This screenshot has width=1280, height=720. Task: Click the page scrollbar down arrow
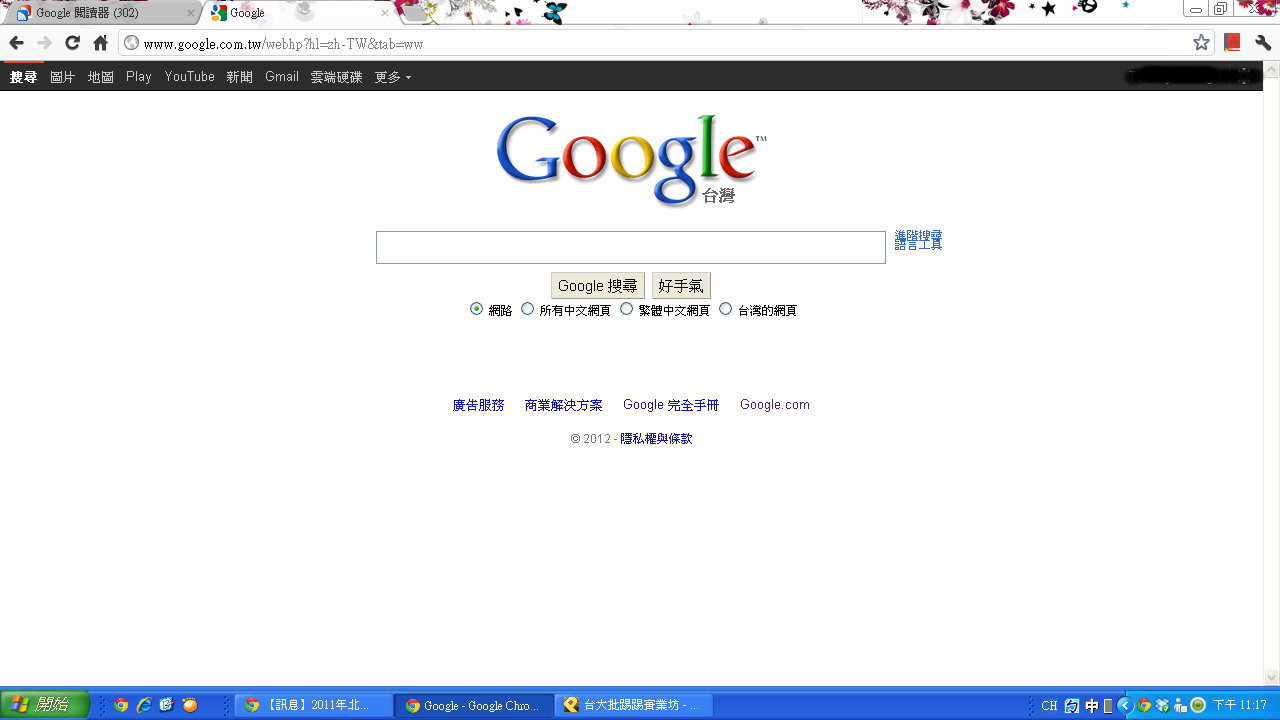[1272, 677]
